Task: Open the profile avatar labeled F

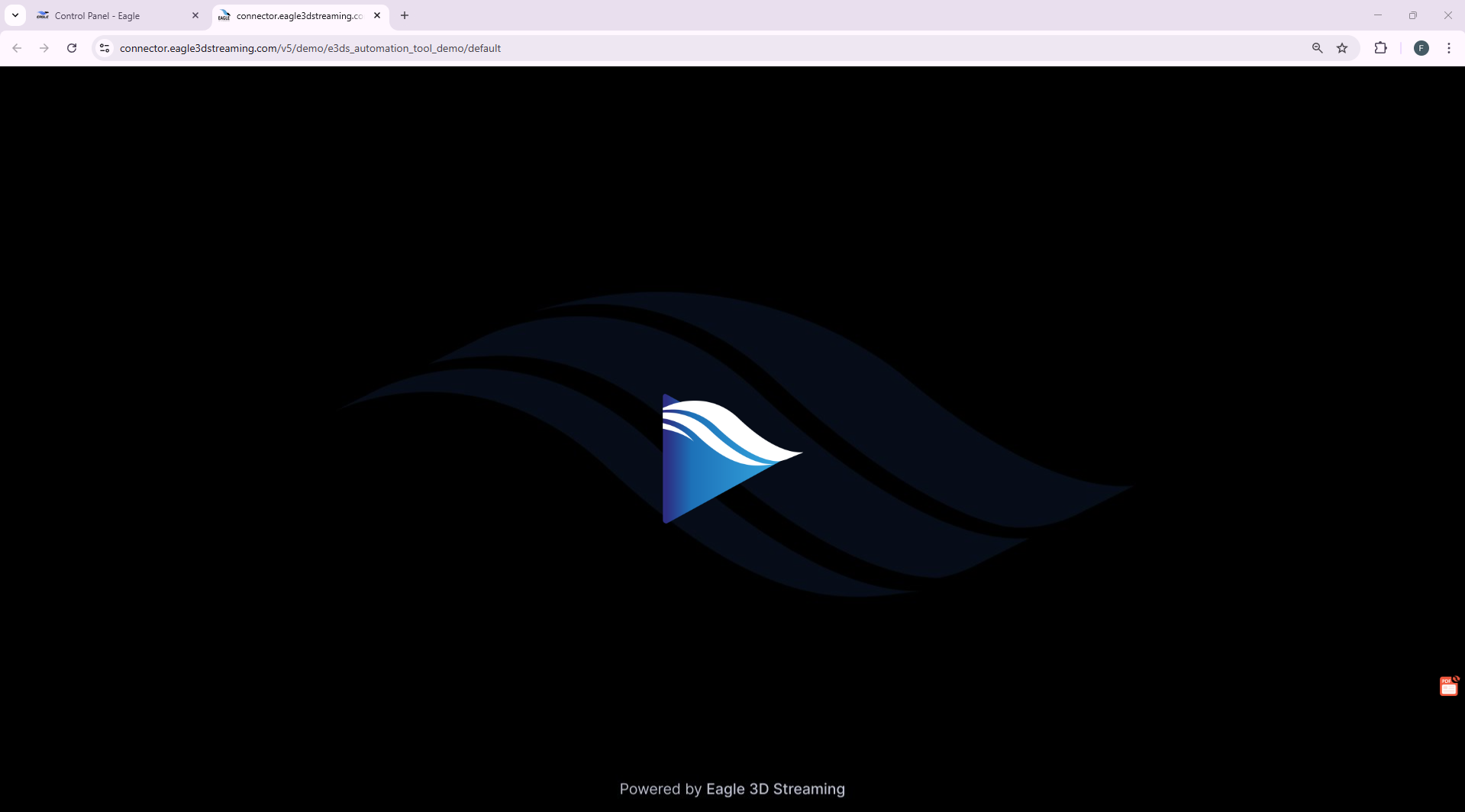Action: pos(1421,47)
